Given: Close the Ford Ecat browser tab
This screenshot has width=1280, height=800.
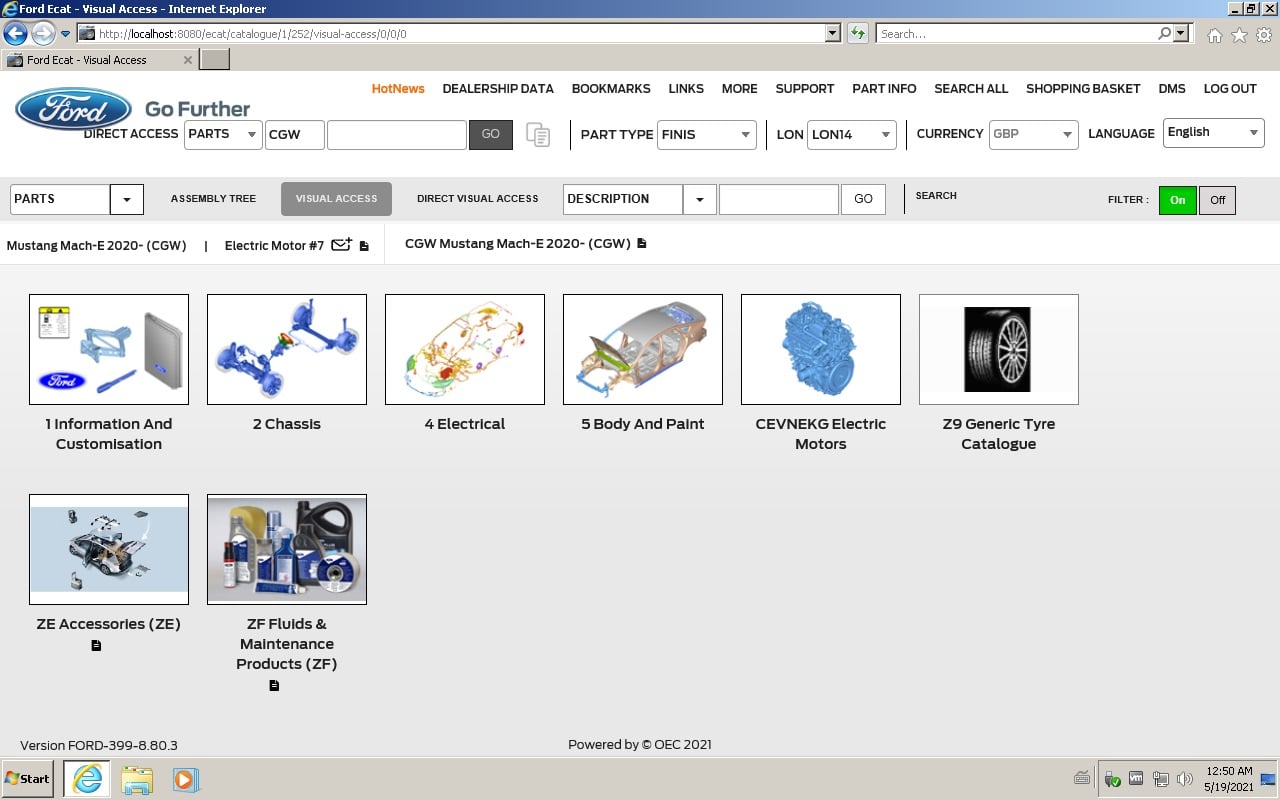Looking at the screenshot, I should click(x=188, y=60).
